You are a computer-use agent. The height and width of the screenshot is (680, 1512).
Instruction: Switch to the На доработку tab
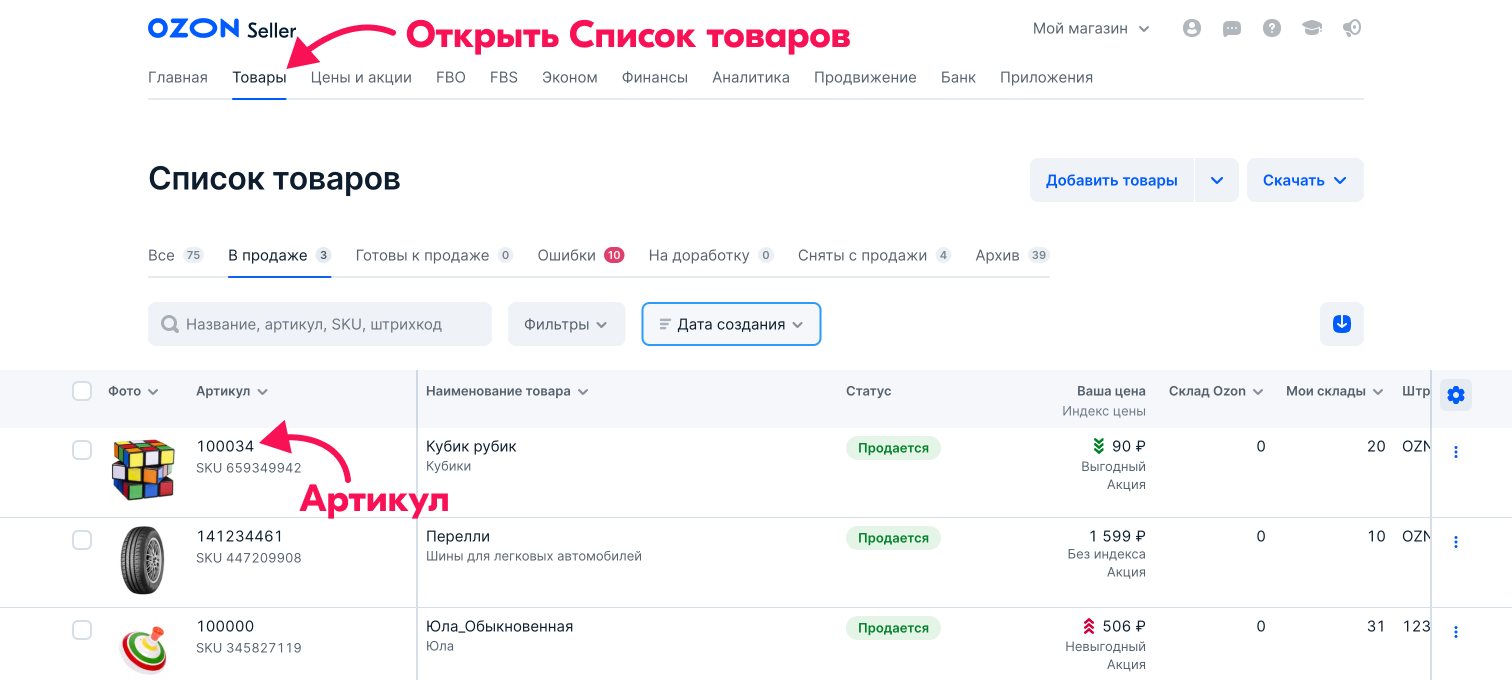coord(711,255)
